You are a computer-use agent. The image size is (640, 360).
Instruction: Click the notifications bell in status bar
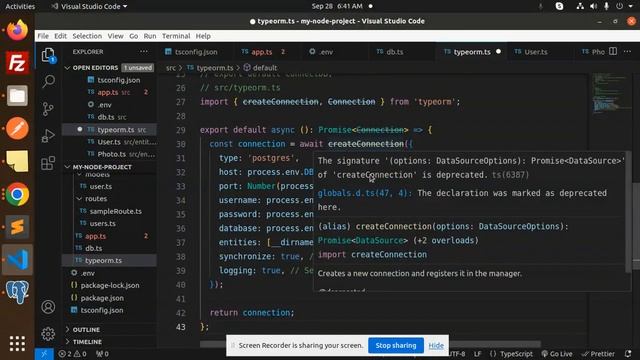(628, 354)
